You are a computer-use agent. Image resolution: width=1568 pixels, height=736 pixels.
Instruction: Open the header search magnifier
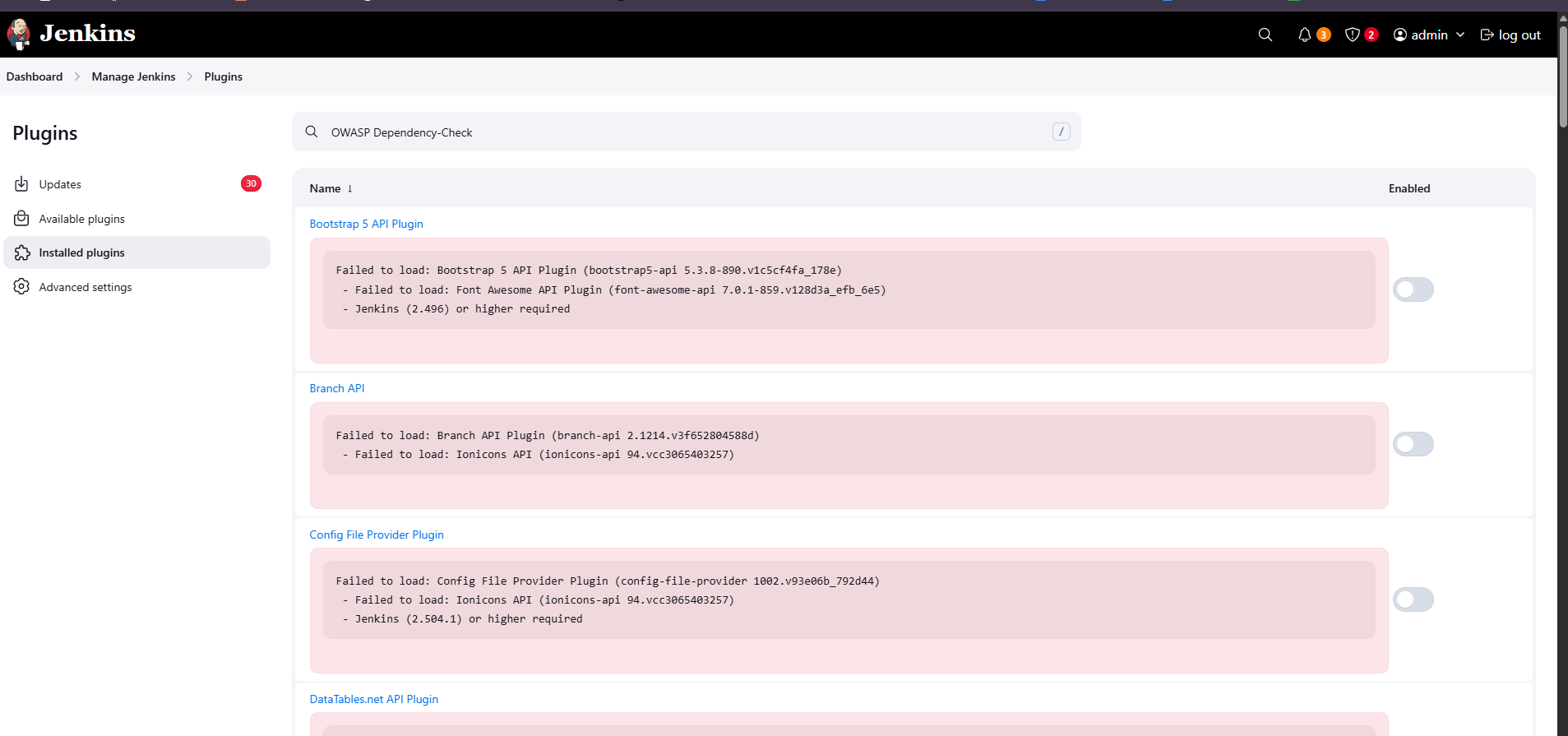coord(1265,35)
